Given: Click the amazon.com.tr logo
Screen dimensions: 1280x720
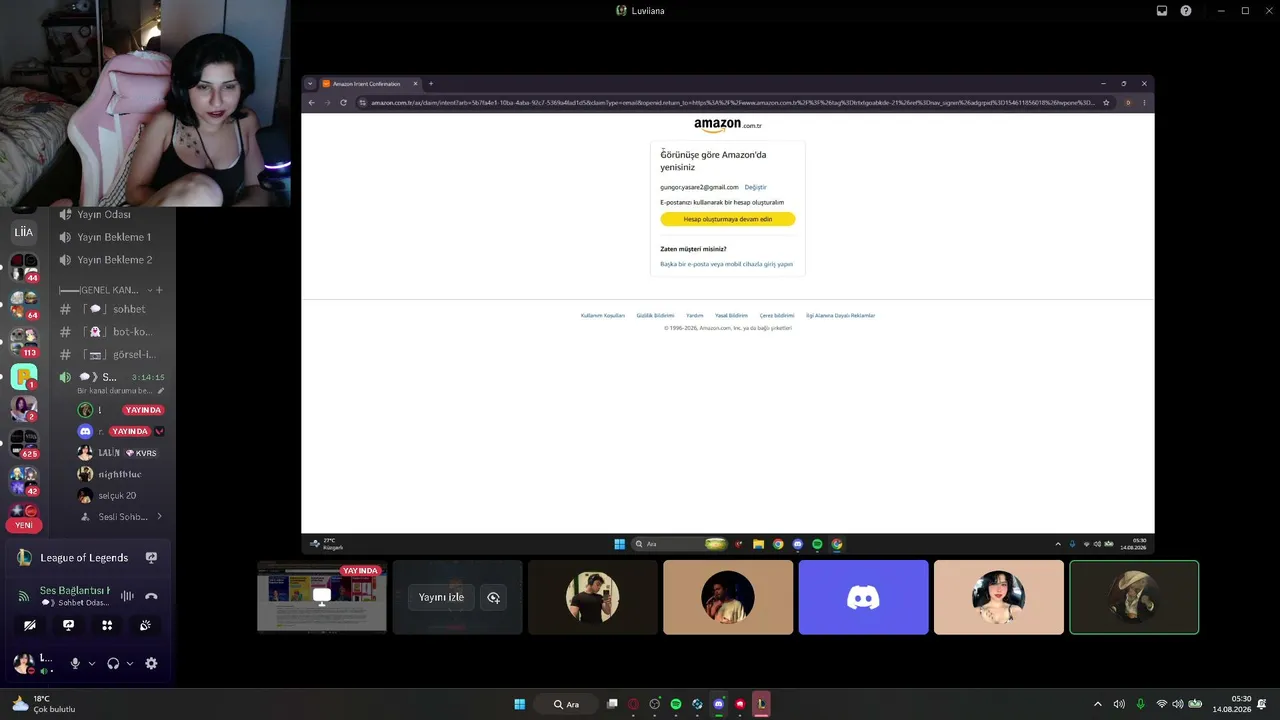Looking at the screenshot, I should 728,125.
